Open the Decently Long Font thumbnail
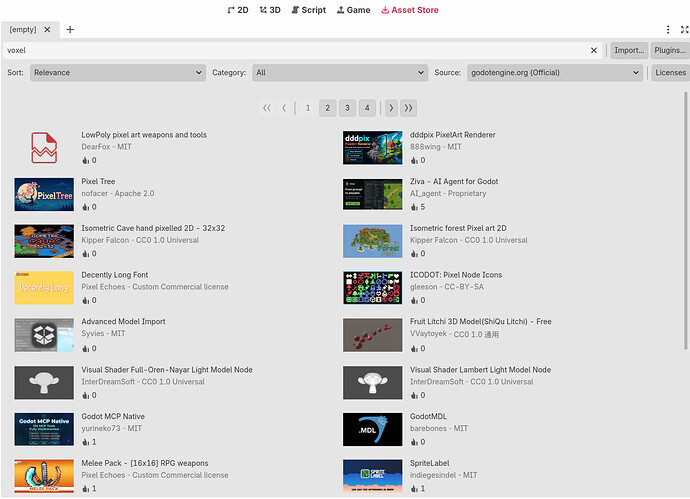This screenshot has height=499, width=690. pos(44,288)
